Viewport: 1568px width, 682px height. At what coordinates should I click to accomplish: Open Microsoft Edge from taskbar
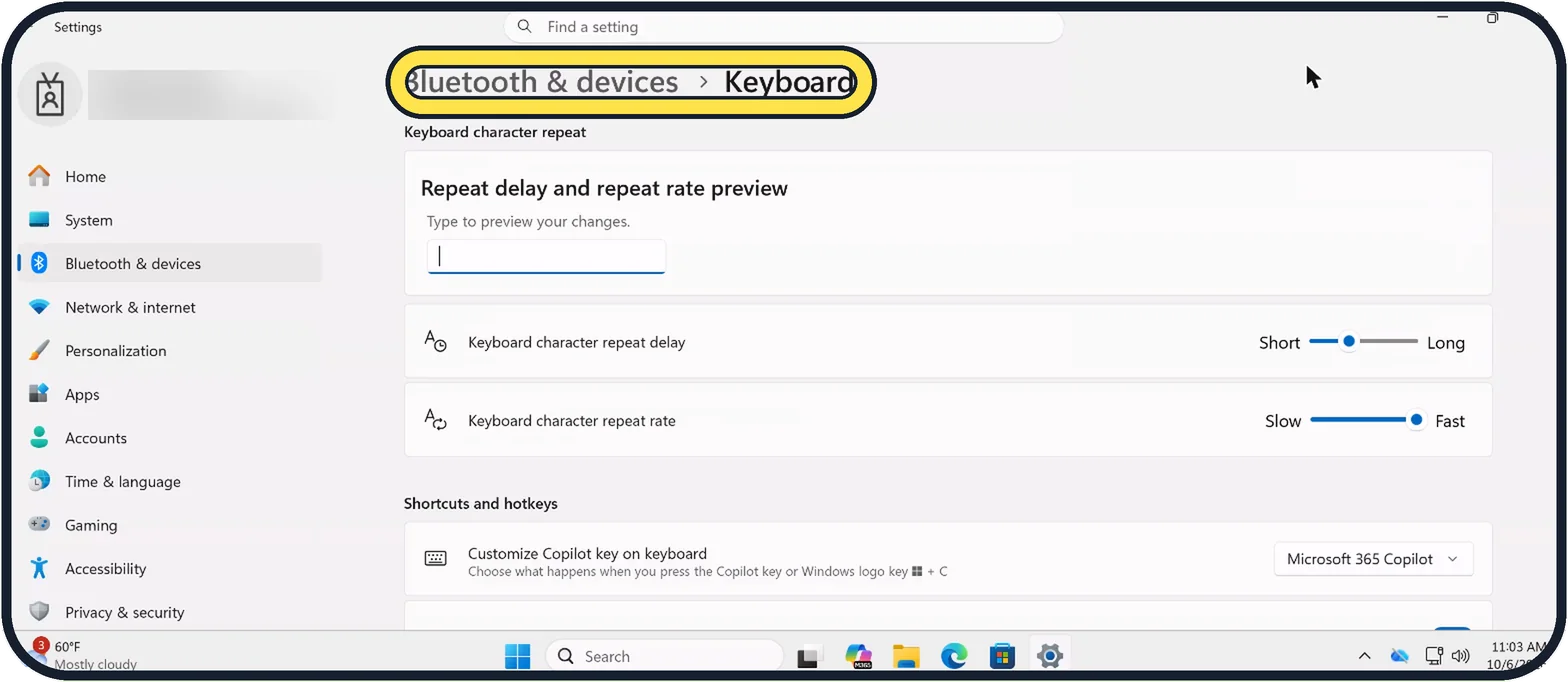pos(954,656)
